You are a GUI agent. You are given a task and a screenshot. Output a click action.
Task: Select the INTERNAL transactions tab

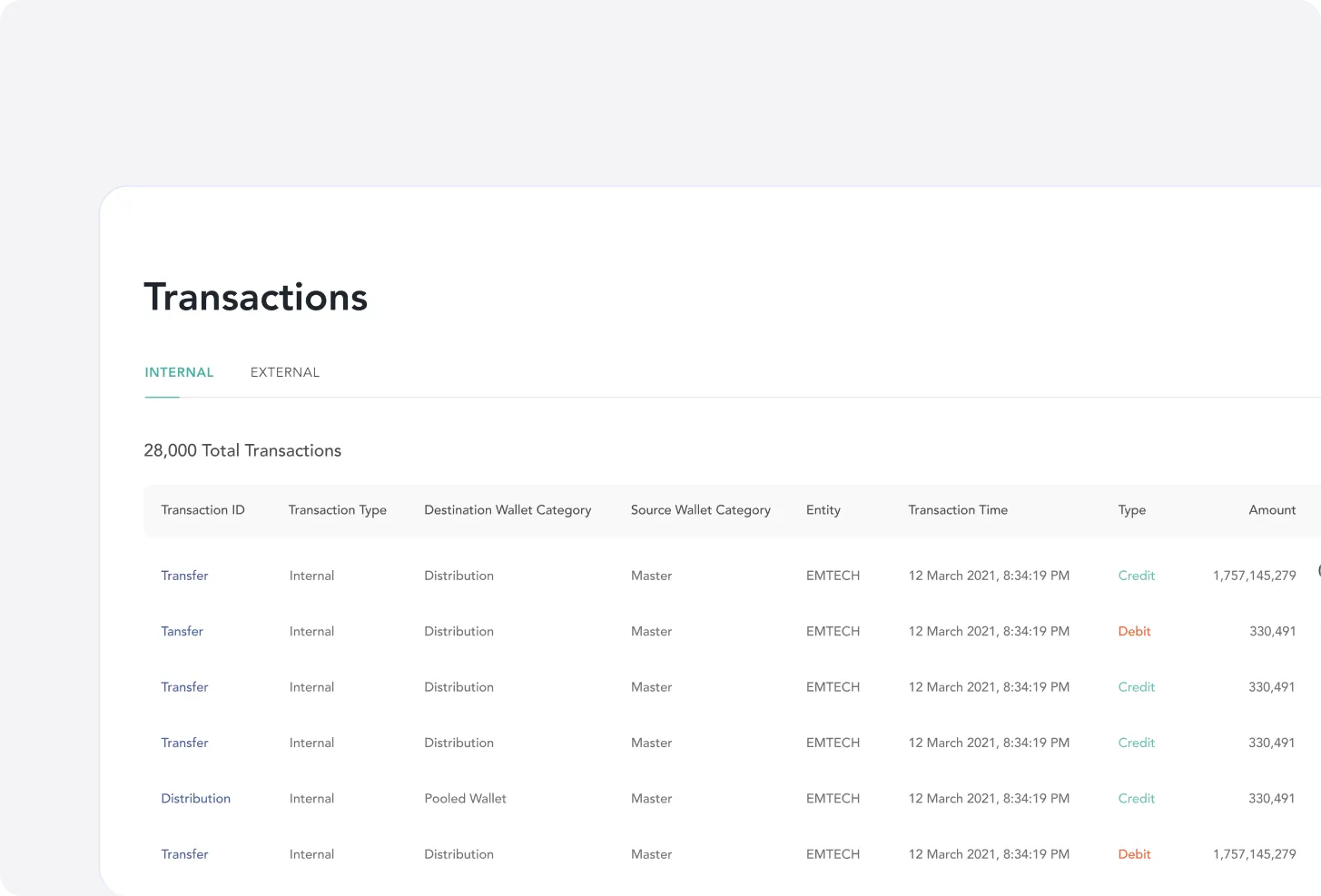179,372
